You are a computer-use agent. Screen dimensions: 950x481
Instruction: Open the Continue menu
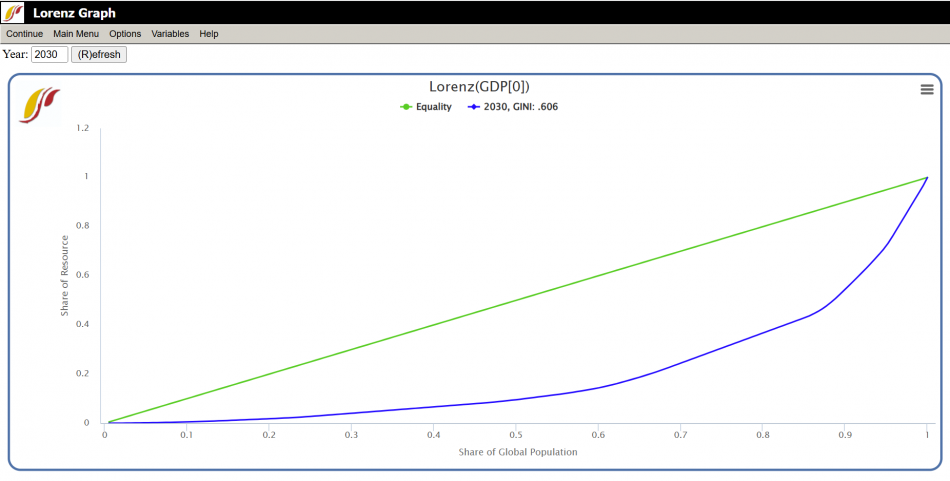(x=24, y=34)
